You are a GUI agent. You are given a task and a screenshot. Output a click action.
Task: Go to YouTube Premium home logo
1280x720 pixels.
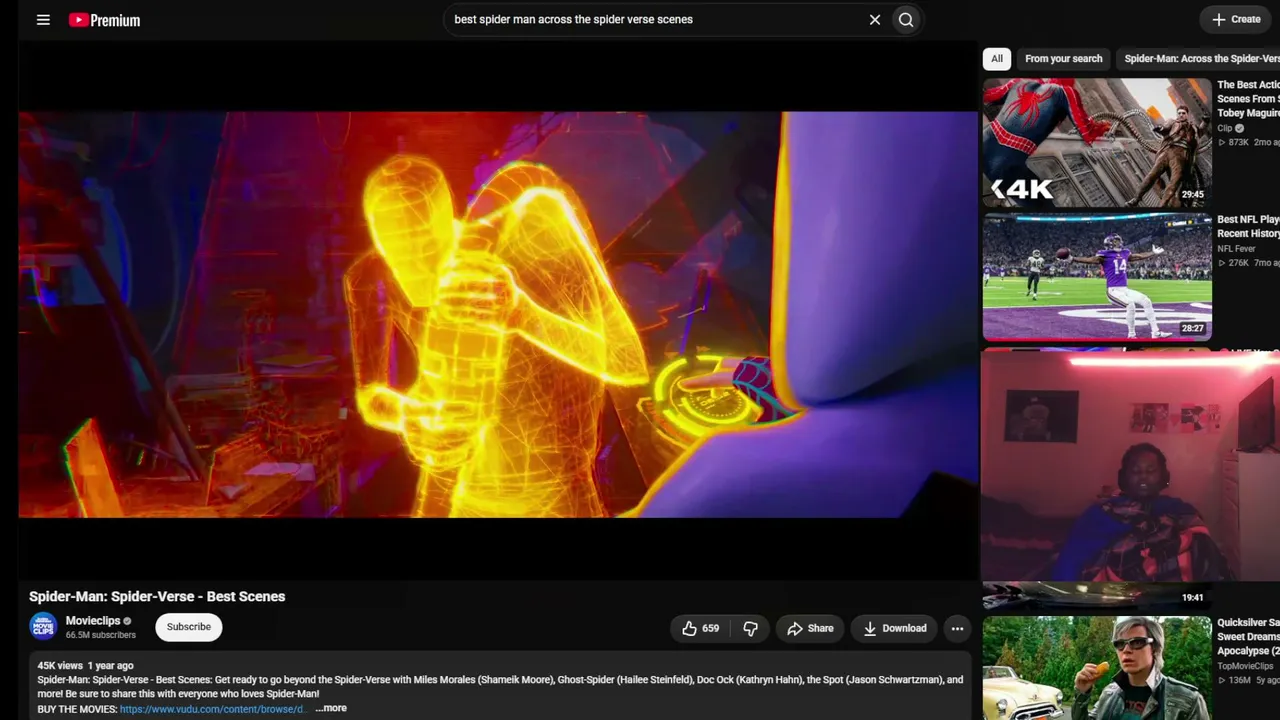[x=104, y=20]
